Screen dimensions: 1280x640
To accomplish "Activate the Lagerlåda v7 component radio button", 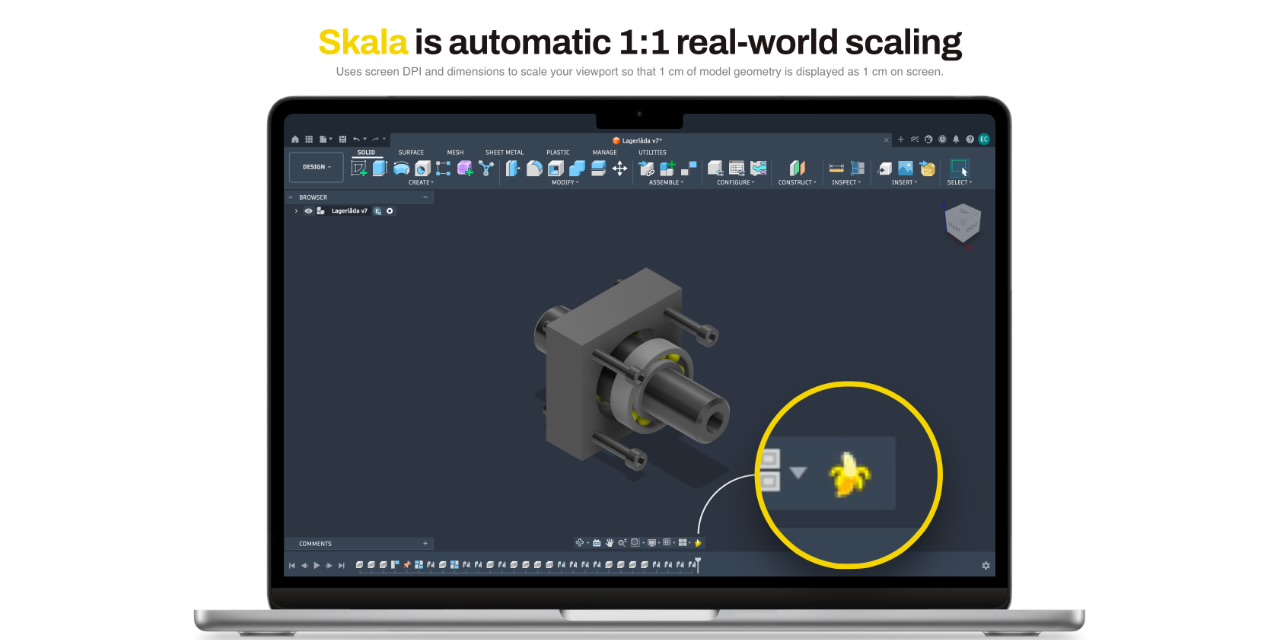I will click(390, 211).
